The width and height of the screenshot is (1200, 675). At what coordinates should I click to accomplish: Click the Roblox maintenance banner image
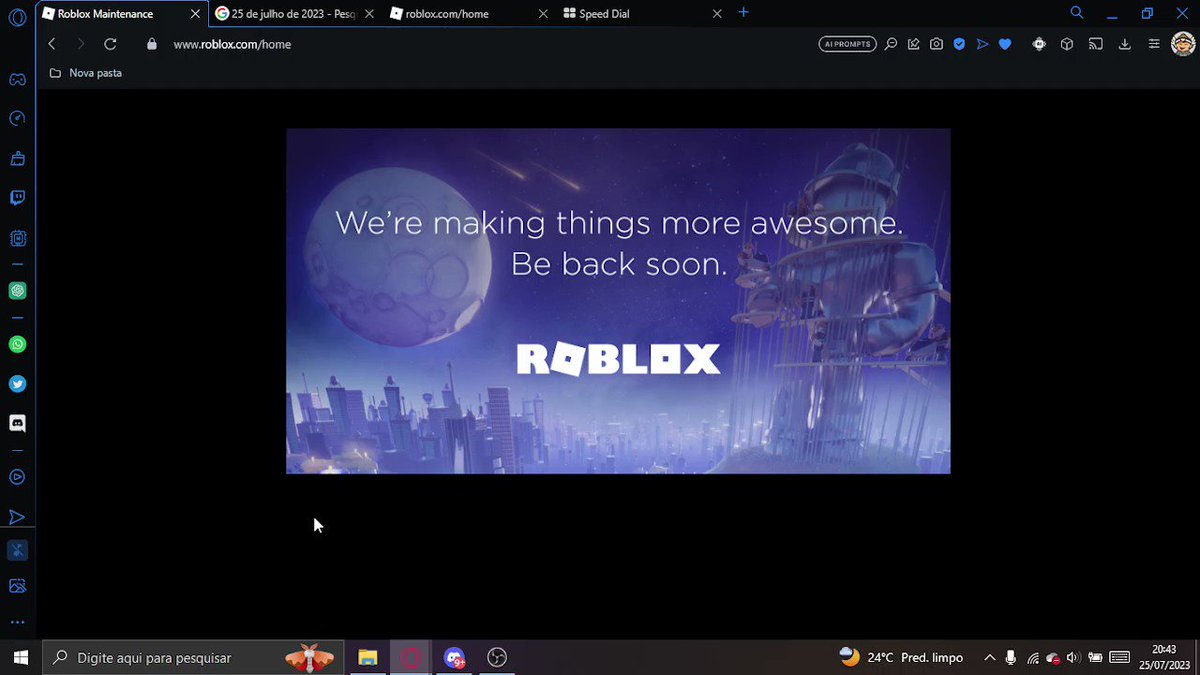coord(618,301)
